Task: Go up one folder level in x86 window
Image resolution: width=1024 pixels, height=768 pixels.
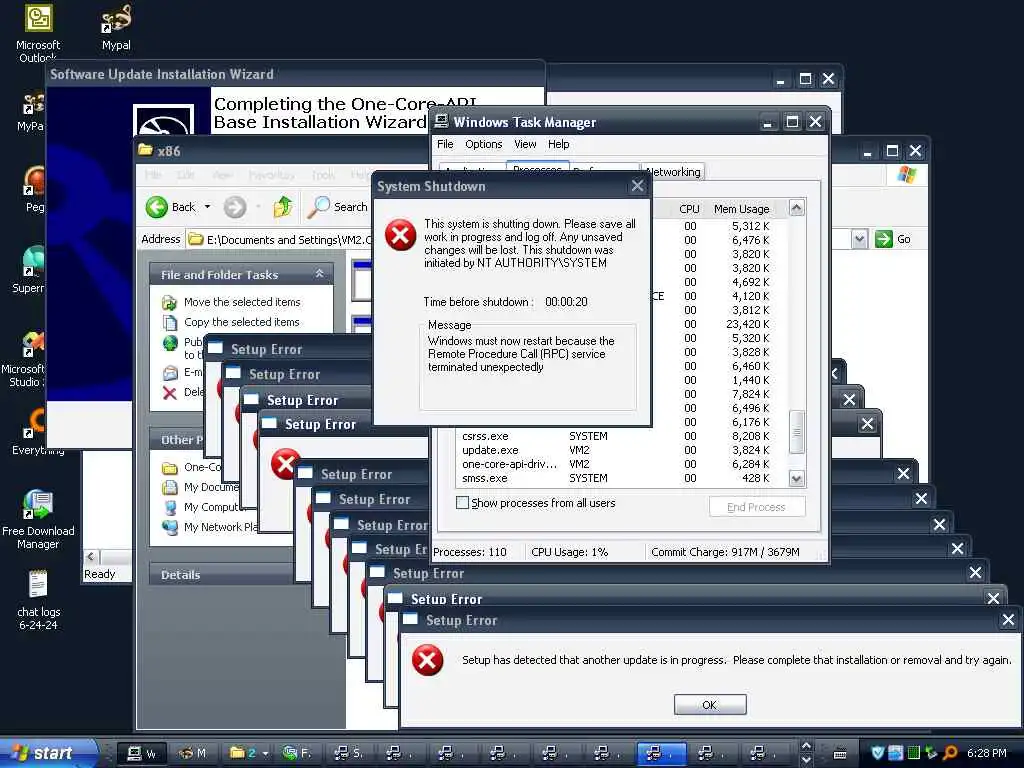Action: [x=283, y=207]
